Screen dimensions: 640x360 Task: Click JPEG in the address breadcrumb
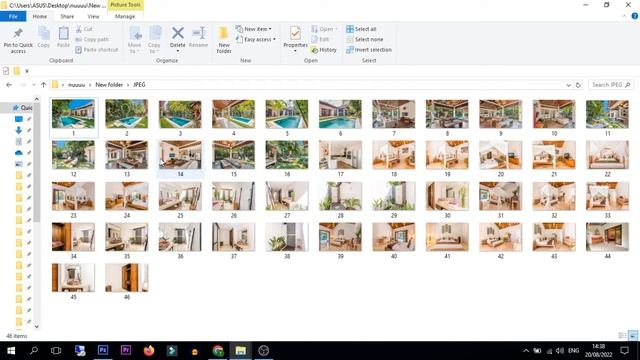click(x=139, y=85)
